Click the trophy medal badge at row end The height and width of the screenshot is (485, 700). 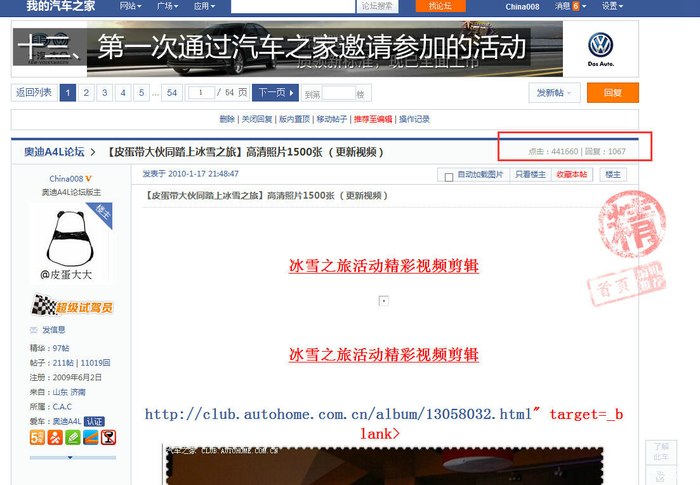pyautogui.click(x=108, y=437)
